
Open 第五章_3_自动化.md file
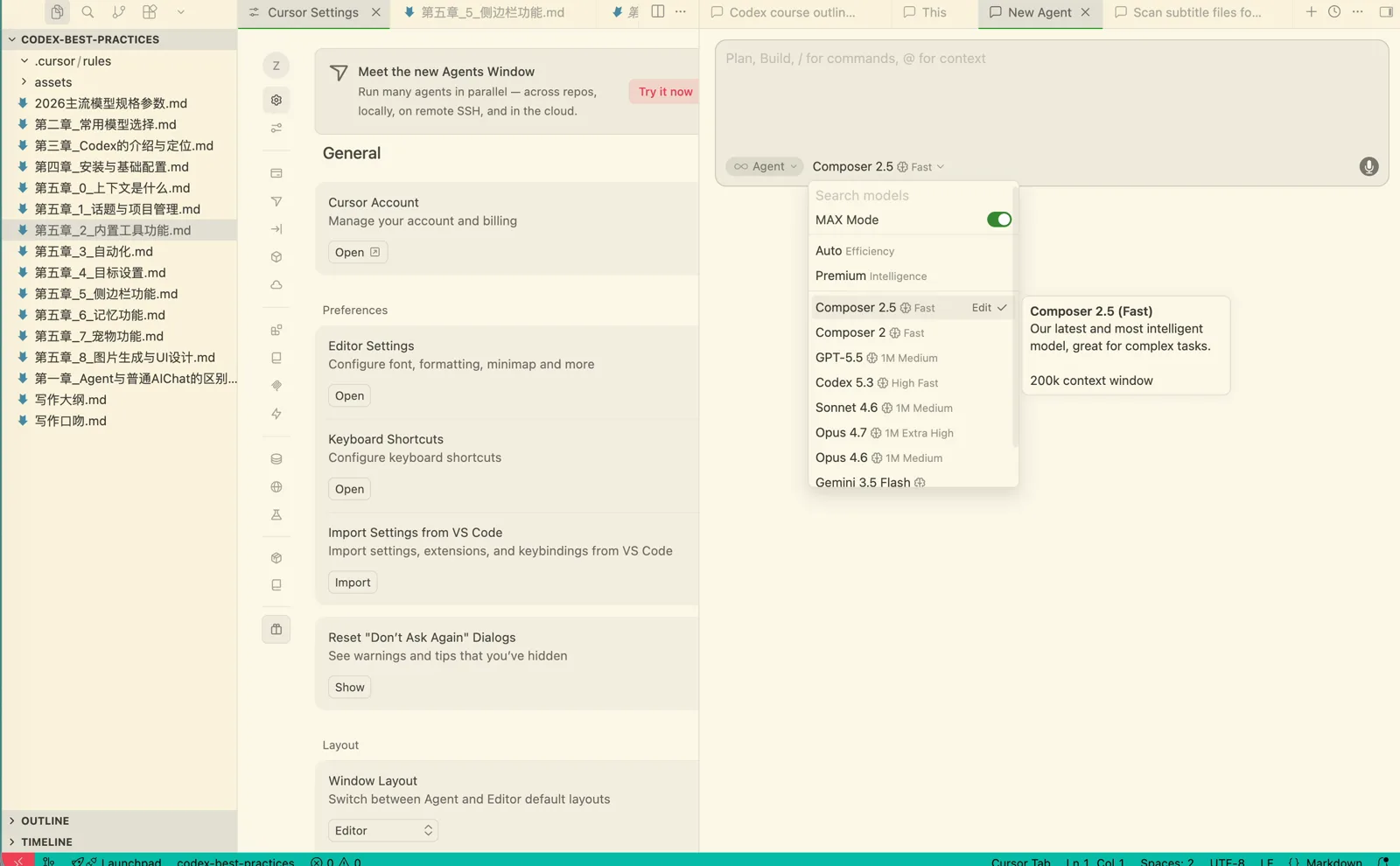(x=119, y=251)
